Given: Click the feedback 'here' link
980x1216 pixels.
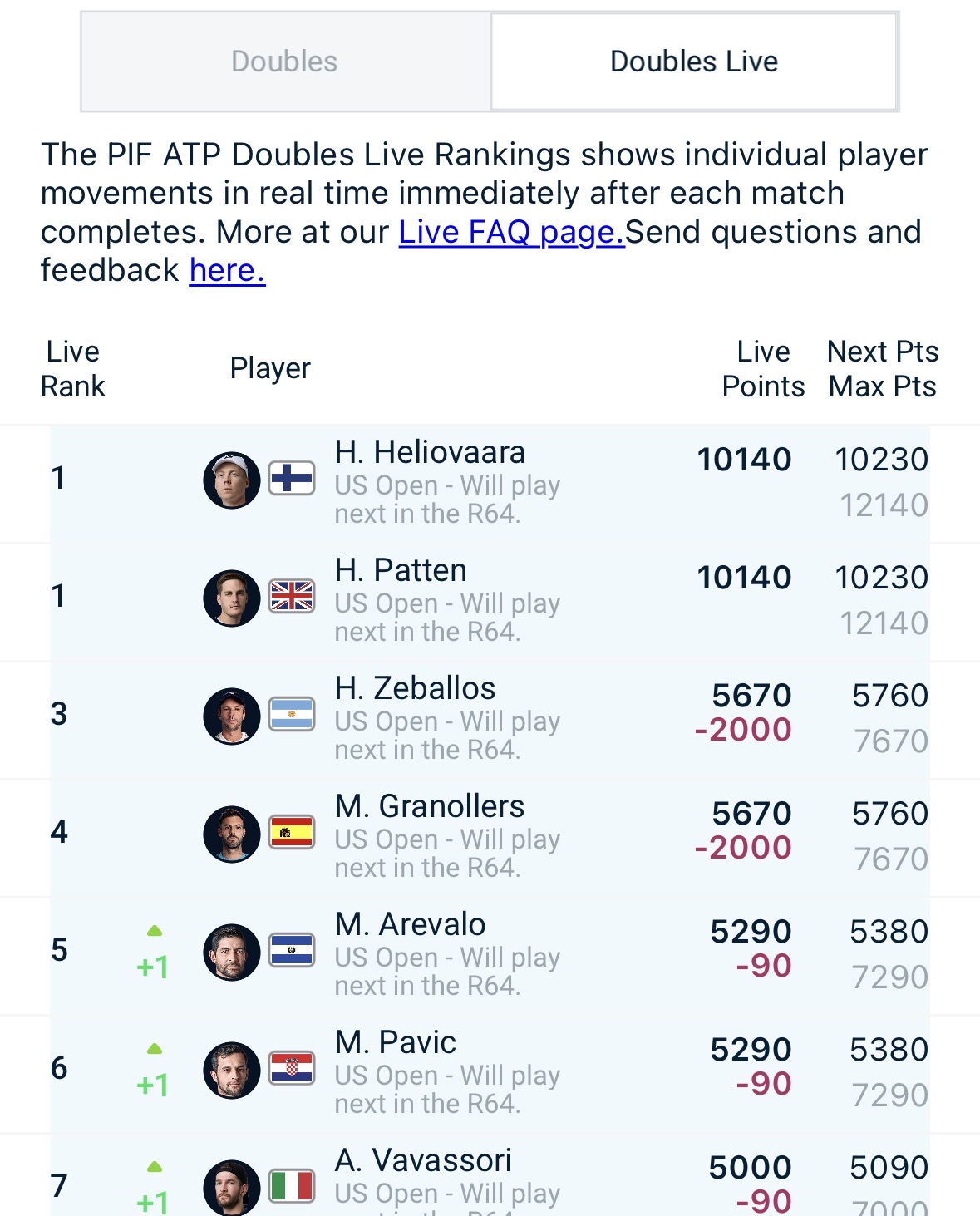Looking at the screenshot, I should coord(227,270).
